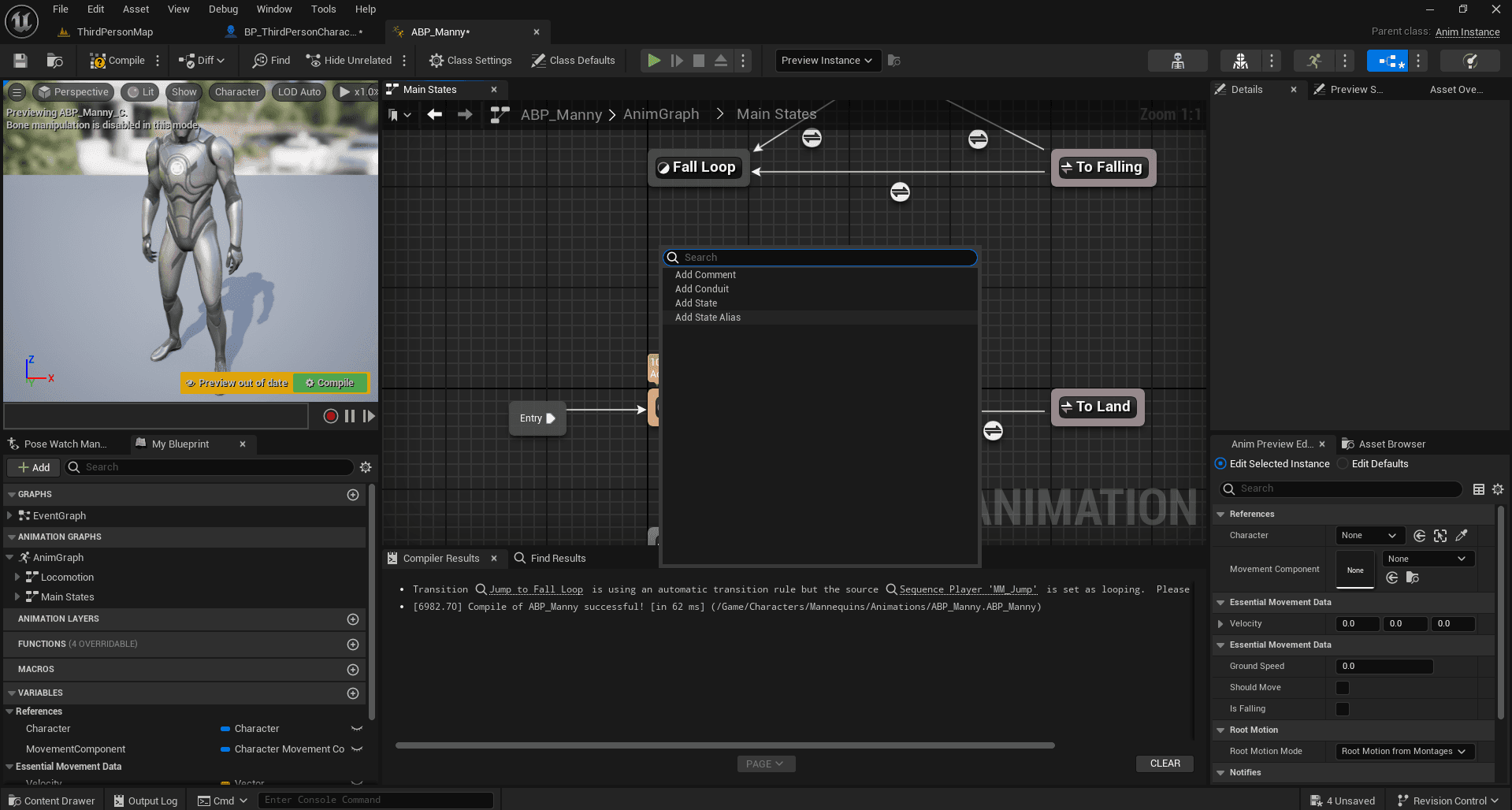The width and height of the screenshot is (1512, 810).
Task: Click the CLEAR button in compiler results
Action: click(1165, 764)
